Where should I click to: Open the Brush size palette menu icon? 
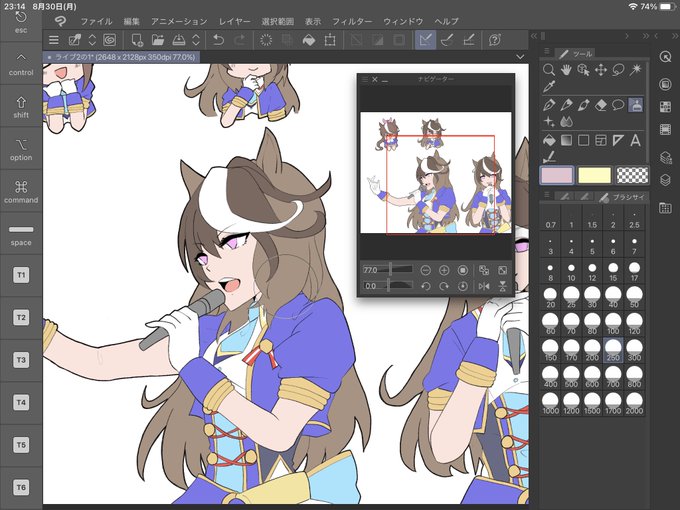pos(547,195)
